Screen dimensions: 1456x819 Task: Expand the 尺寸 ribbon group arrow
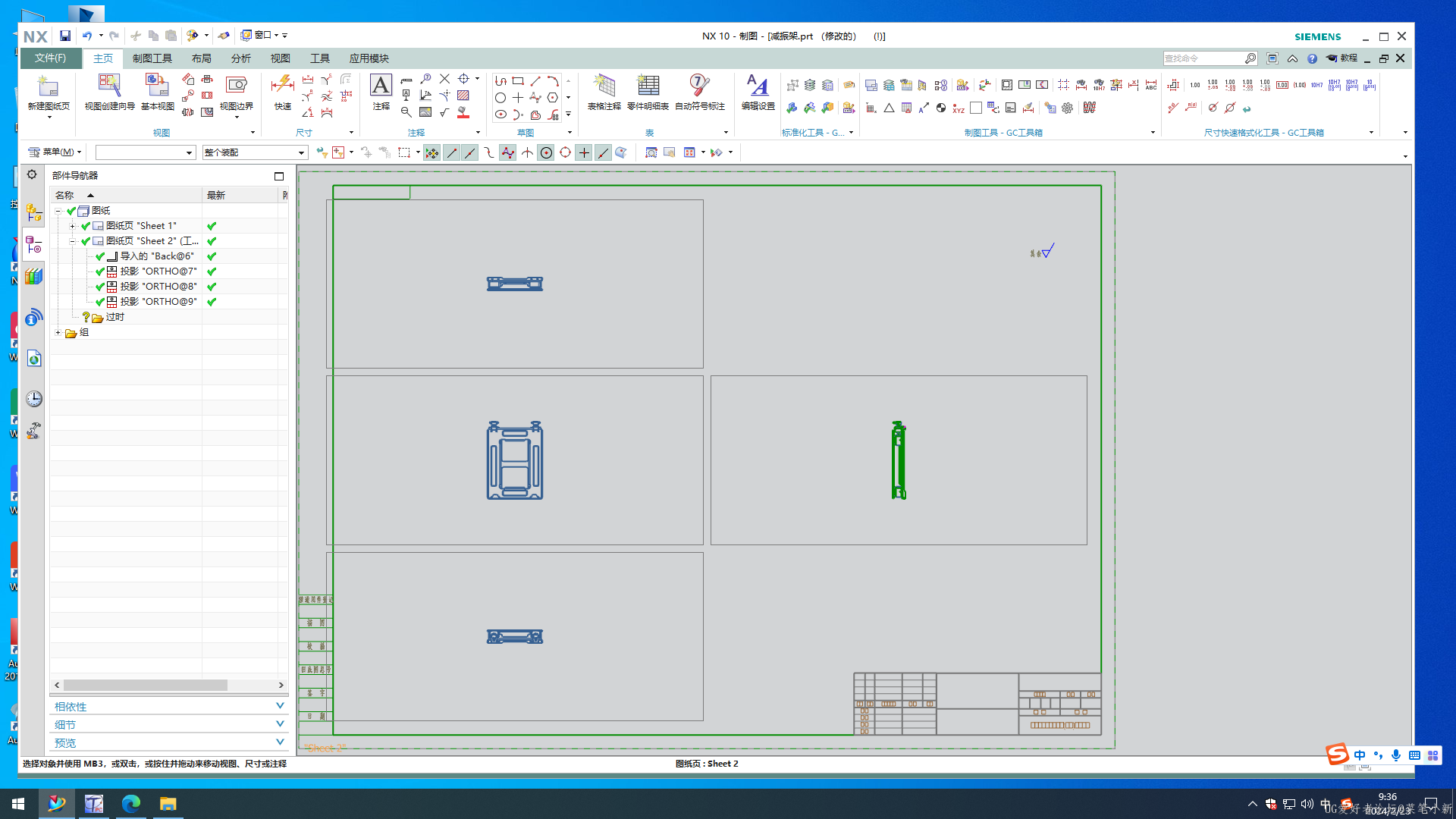pyautogui.click(x=351, y=133)
